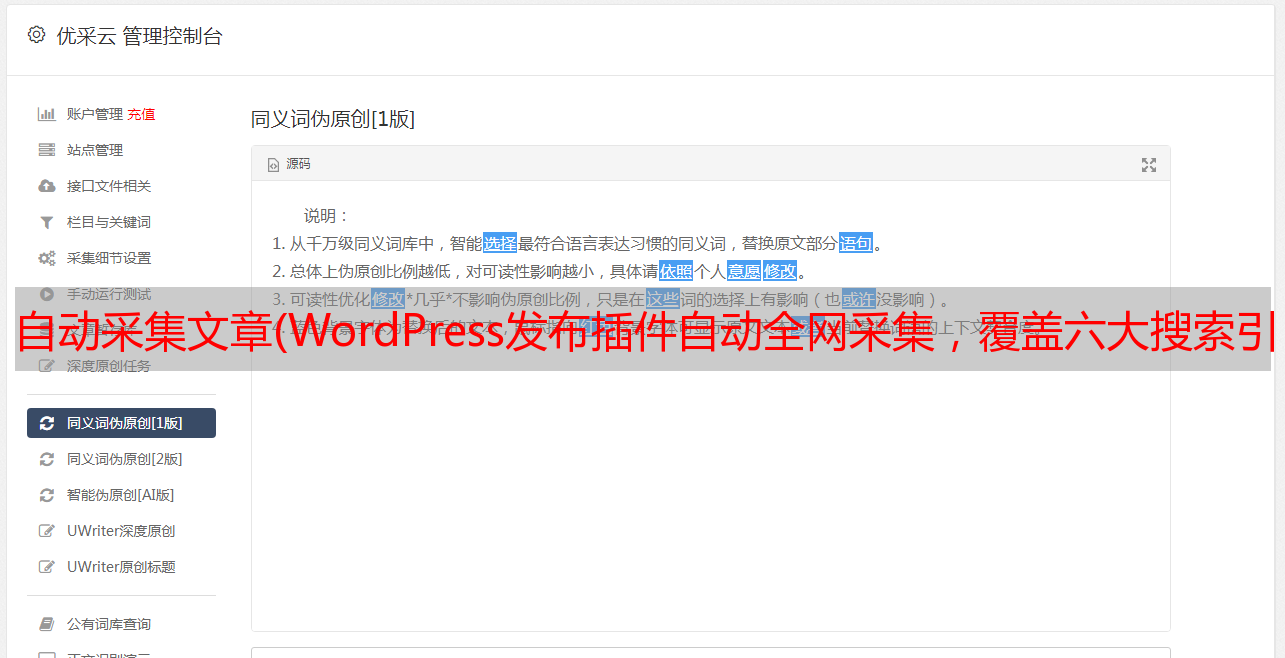Click the edit icon beside 深度原创任务

point(46,366)
